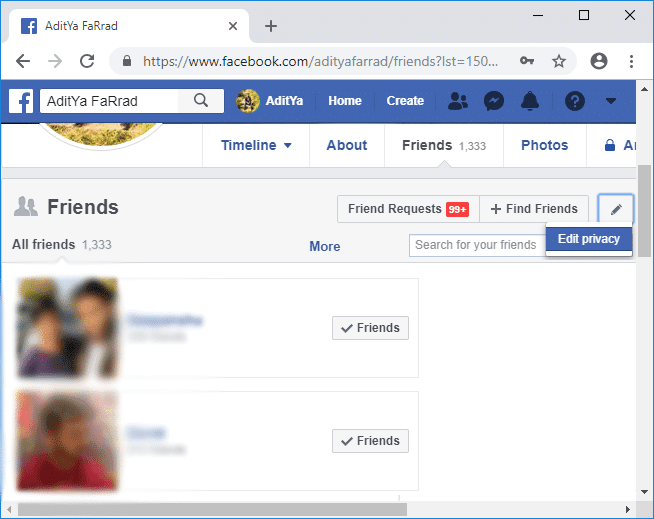This screenshot has width=654, height=519.
Task: Click the first friend's blurred name link
Action: [x=165, y=320]
